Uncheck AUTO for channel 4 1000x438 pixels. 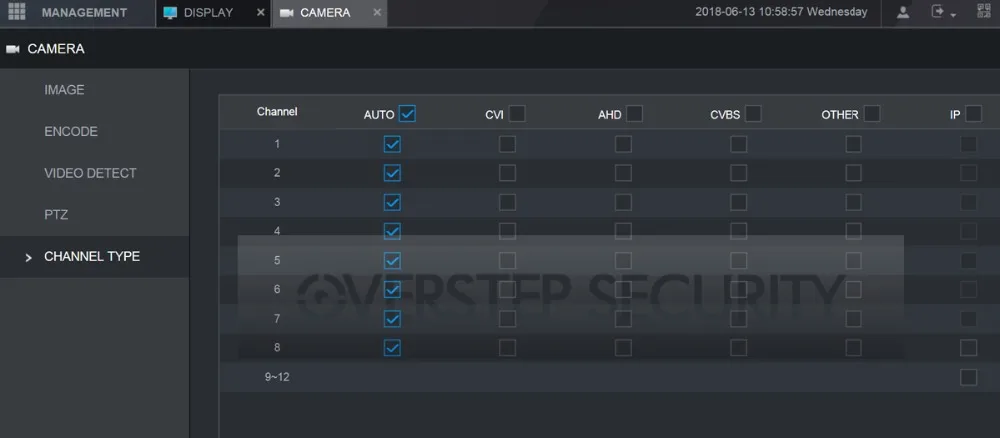pos(392,231)
